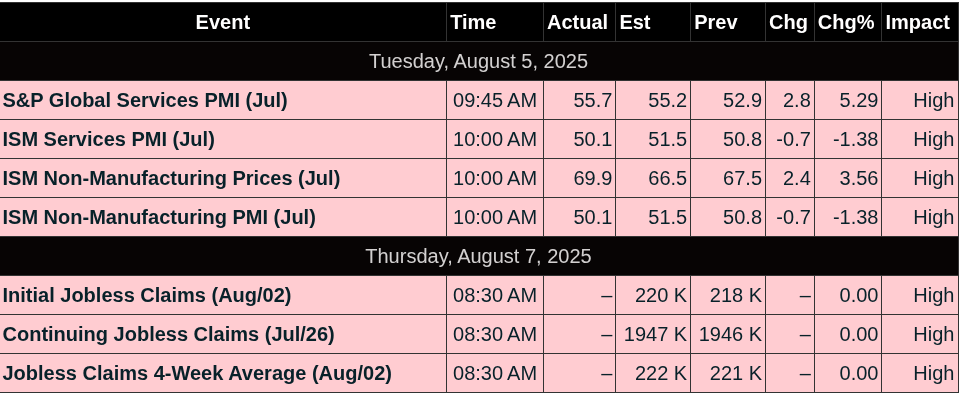Select the 1947 K estimate cell
This screenshot has width=964, height=393.
point(653,334)
